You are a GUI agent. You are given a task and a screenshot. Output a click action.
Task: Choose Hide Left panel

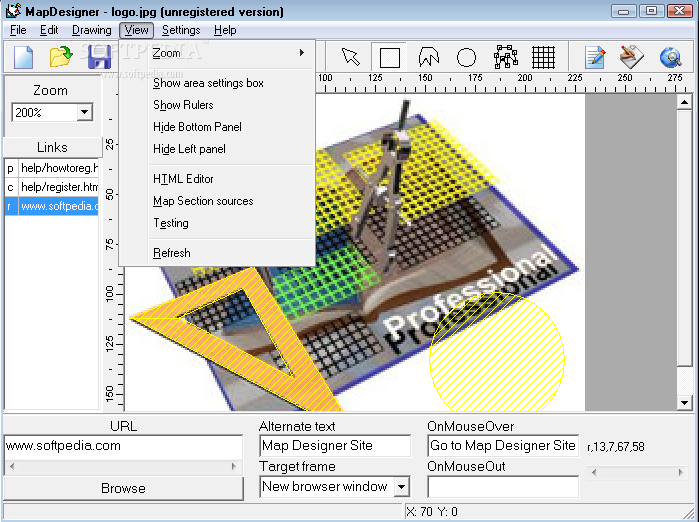point(218,149)
